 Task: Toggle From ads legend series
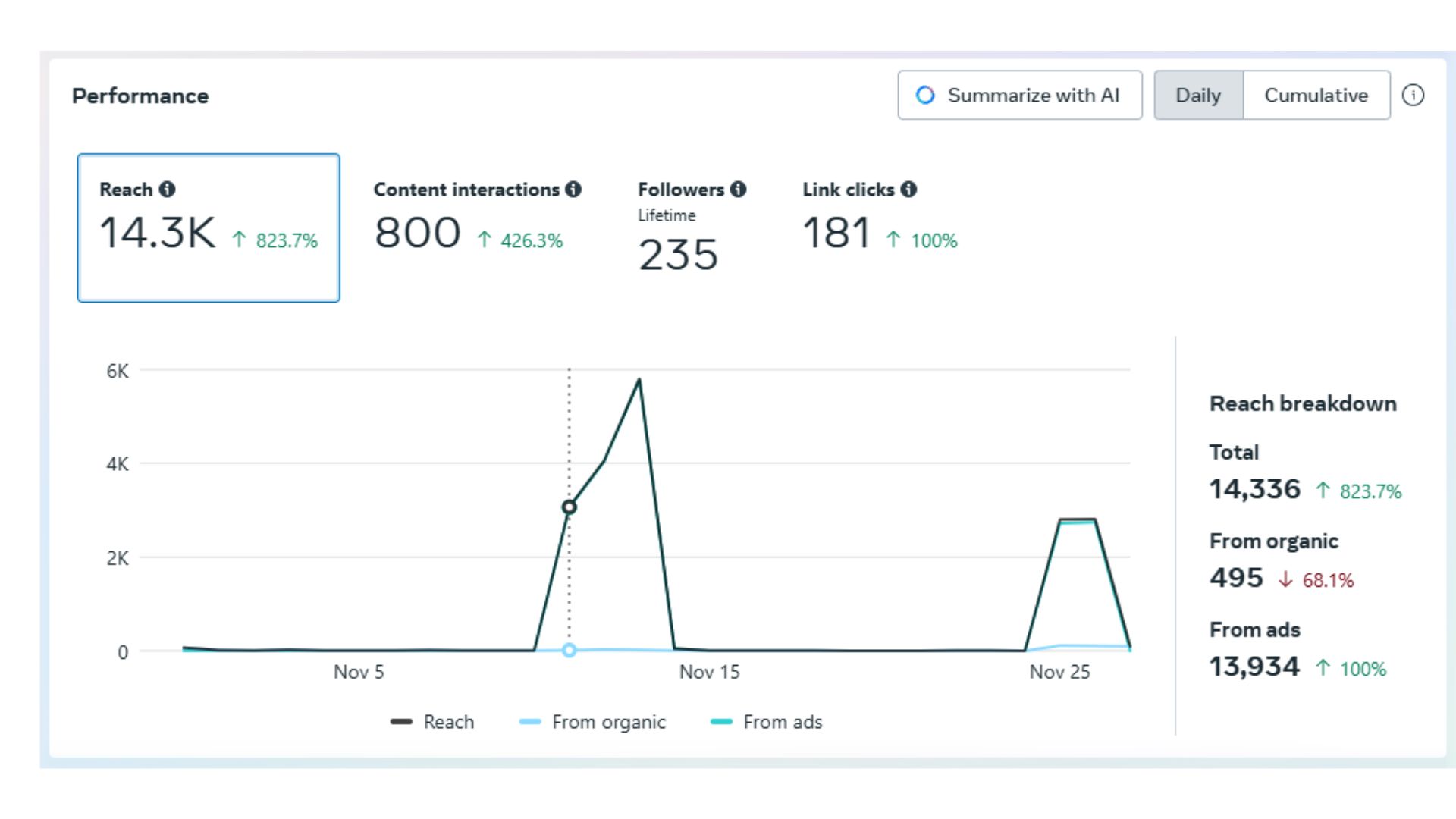coord(767,722)
